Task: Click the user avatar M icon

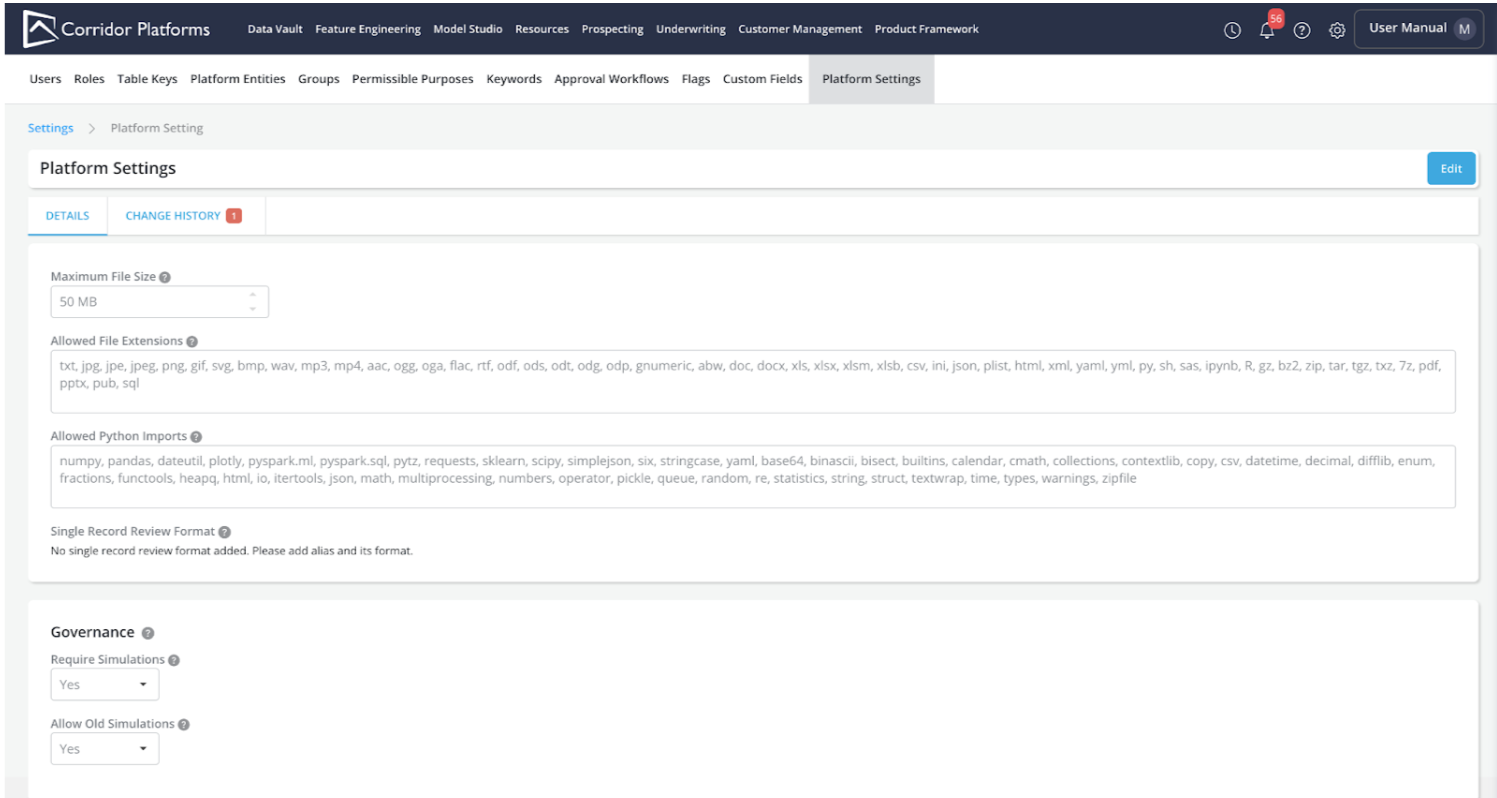Action: pyautogui.click(x=1464, y=29)
